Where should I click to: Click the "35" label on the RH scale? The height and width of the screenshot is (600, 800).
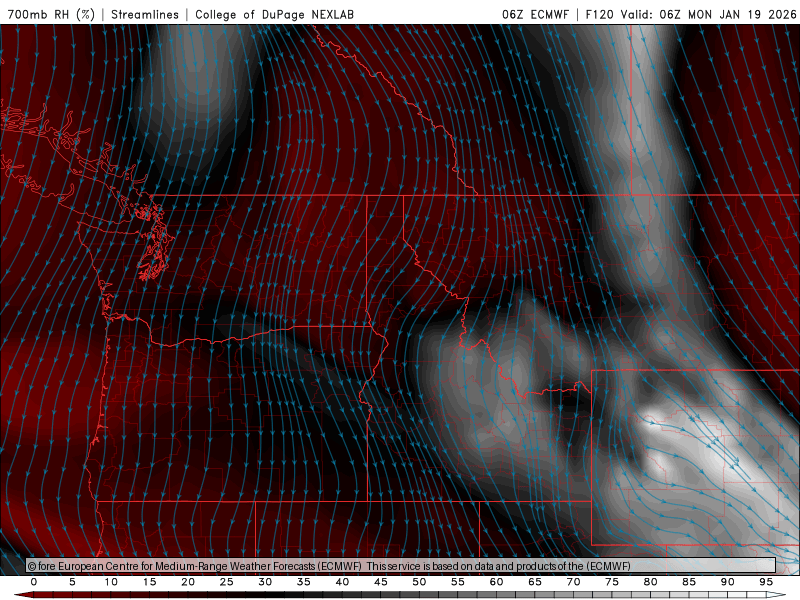tap(304, 582)
